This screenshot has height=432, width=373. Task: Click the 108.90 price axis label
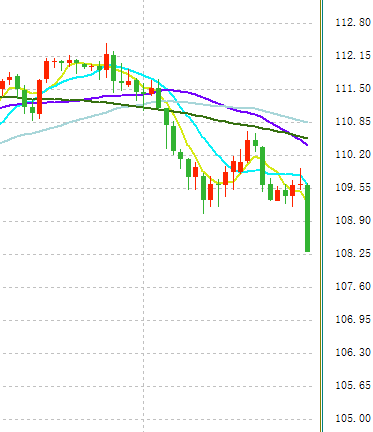click(353, 220)
